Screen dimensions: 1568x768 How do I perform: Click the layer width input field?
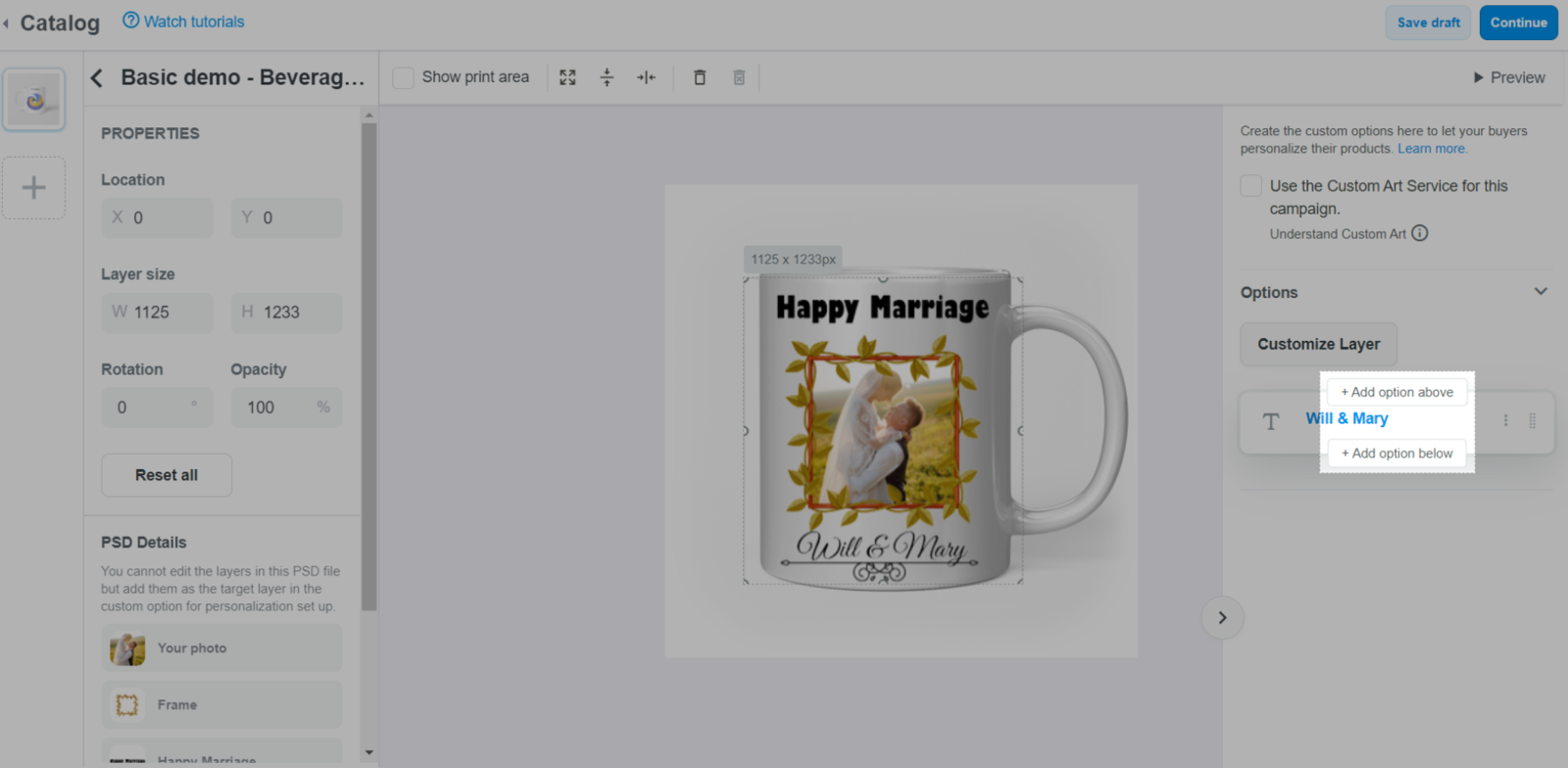[x=157, y=312]
